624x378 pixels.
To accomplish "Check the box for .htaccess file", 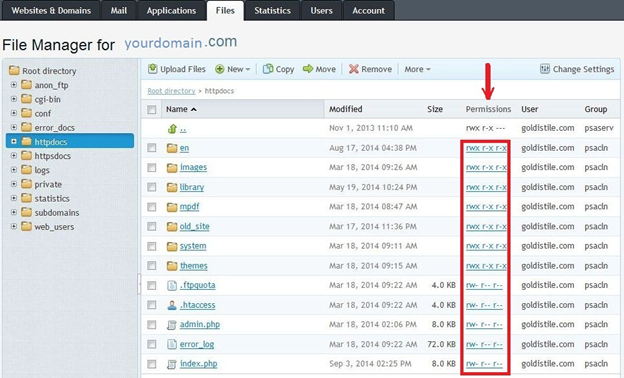I will click(152, 305).
